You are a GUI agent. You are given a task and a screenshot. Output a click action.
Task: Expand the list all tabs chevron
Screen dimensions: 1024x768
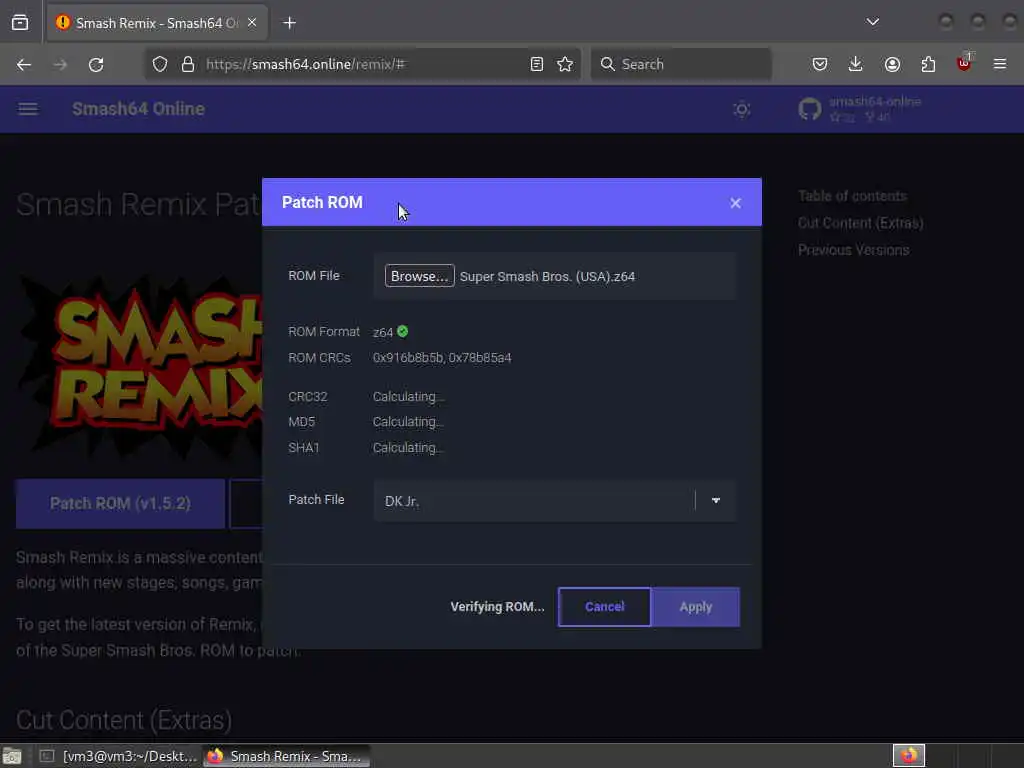(872, 22)
